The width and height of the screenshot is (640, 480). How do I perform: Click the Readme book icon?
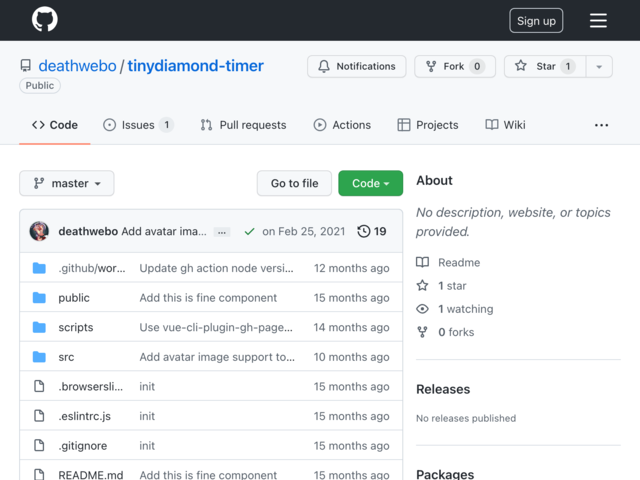point(423,263)
